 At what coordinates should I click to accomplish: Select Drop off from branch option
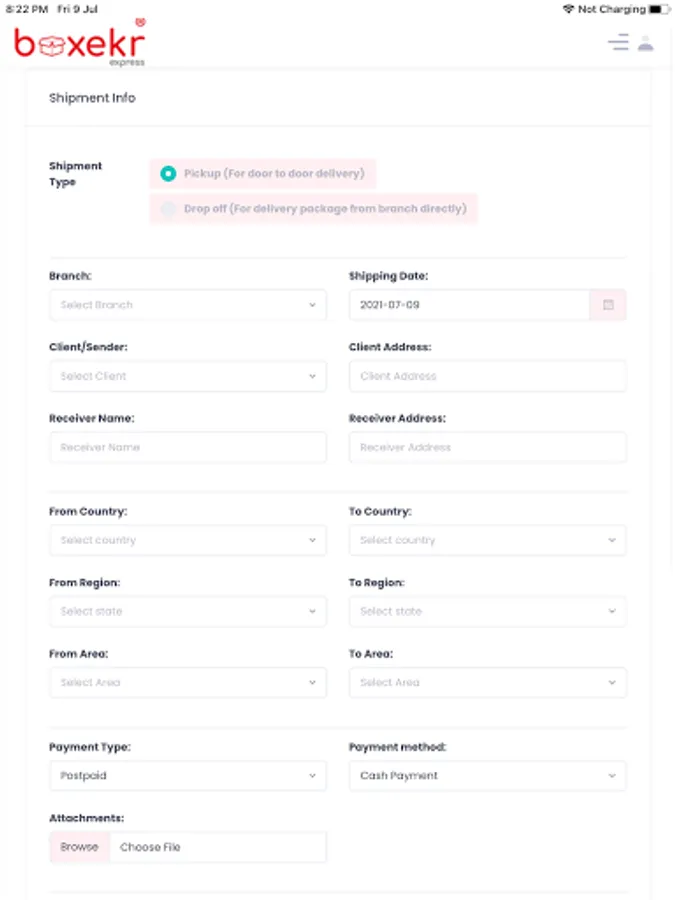169,210
